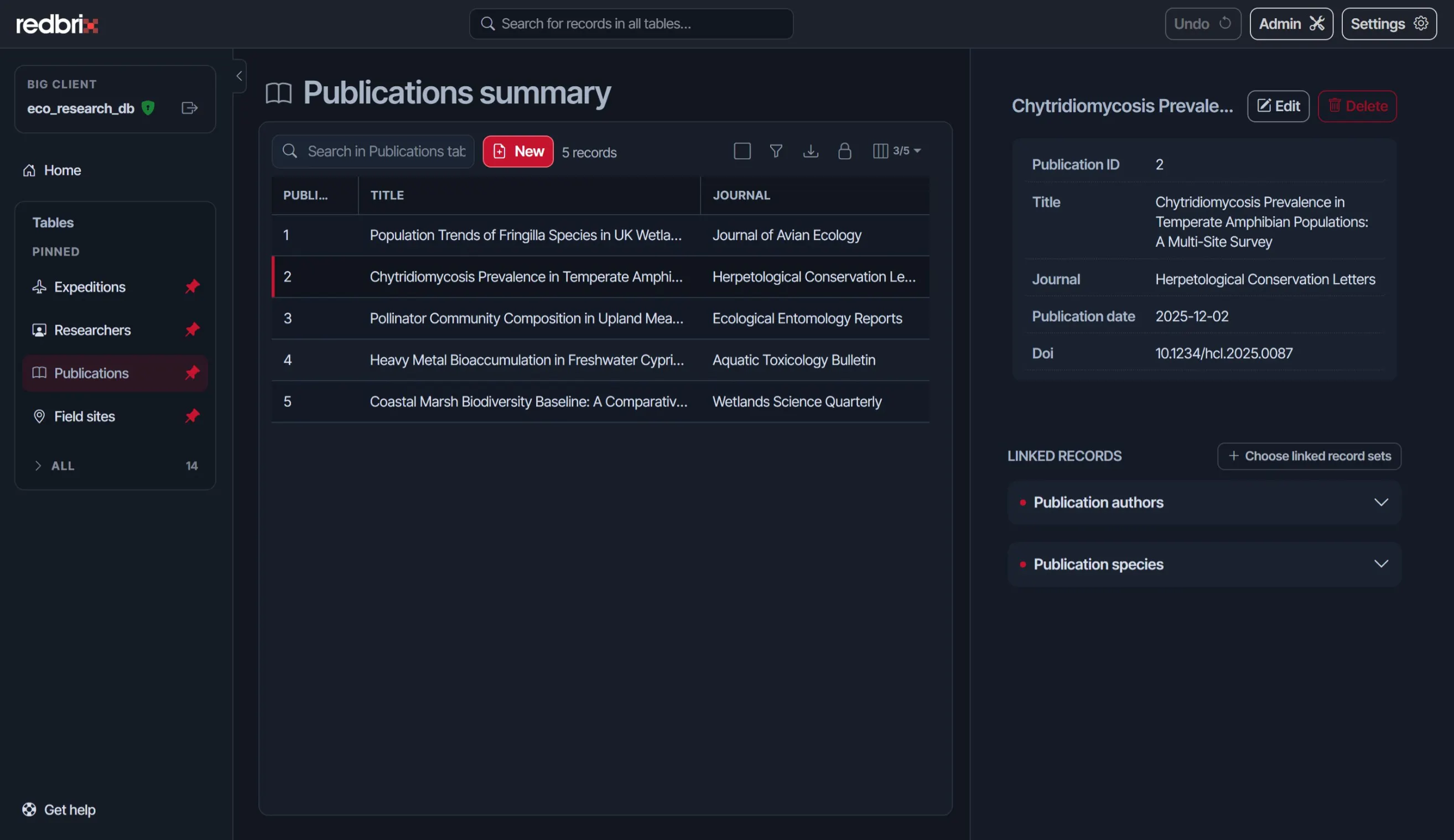Image resolution: width=1454 pixels, height=840 pixels.
Task: Click the DOI value 10.1234/hcl.2025.0087
Action: point(1224,353)
